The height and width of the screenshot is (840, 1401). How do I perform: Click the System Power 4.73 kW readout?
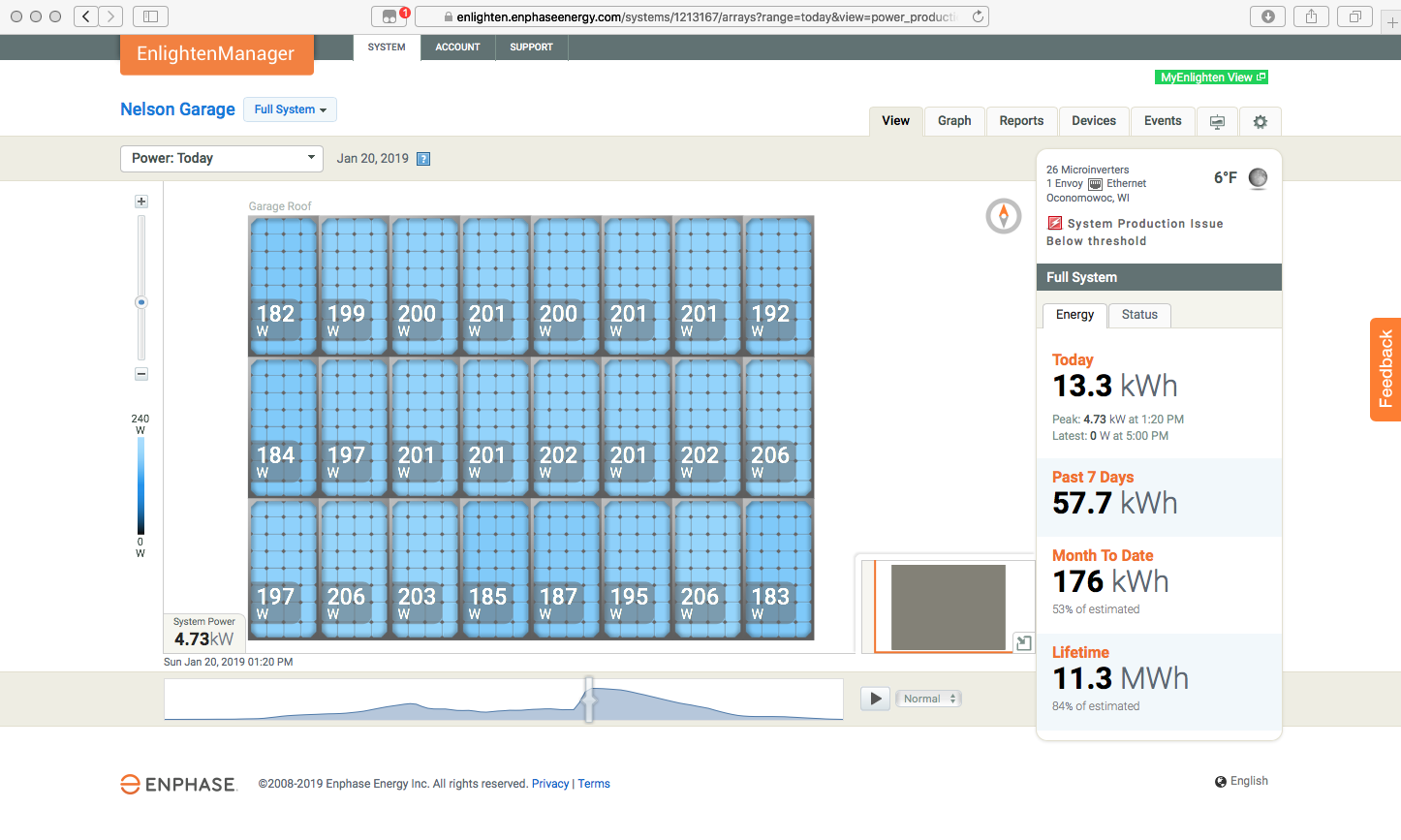click(204, 633)
